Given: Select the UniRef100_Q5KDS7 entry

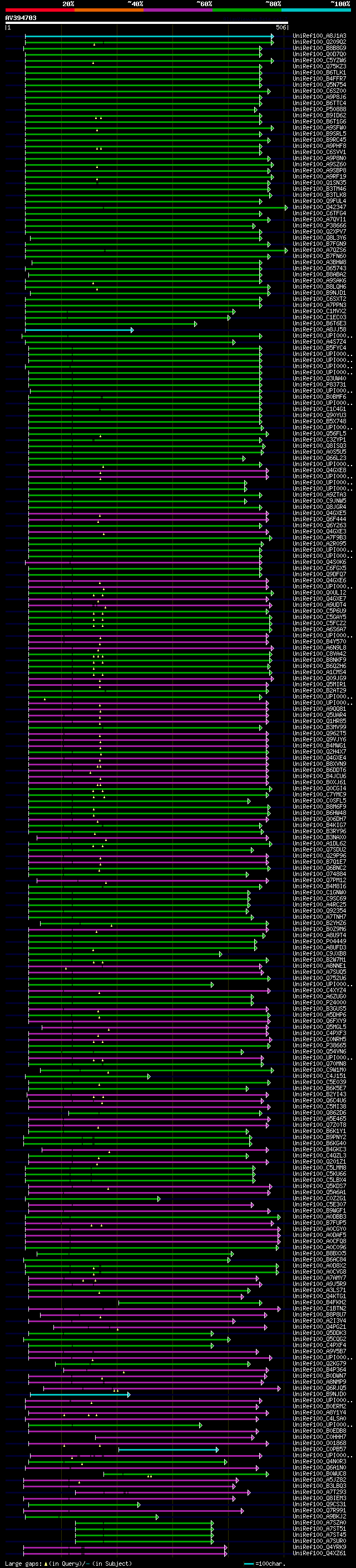Looking at the screenshot, I should tap(319, 1186).
